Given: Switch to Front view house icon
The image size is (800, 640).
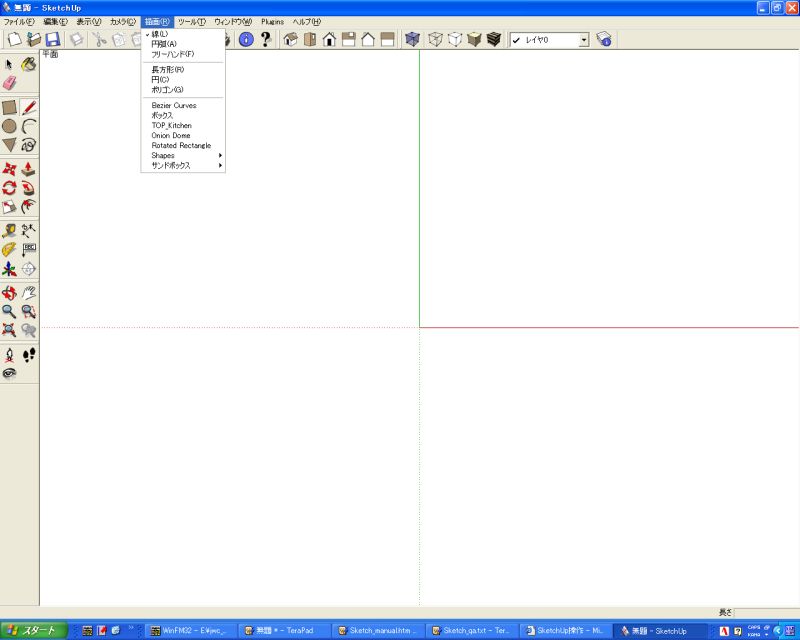Looking at the screenshot, I should (329, 39).
